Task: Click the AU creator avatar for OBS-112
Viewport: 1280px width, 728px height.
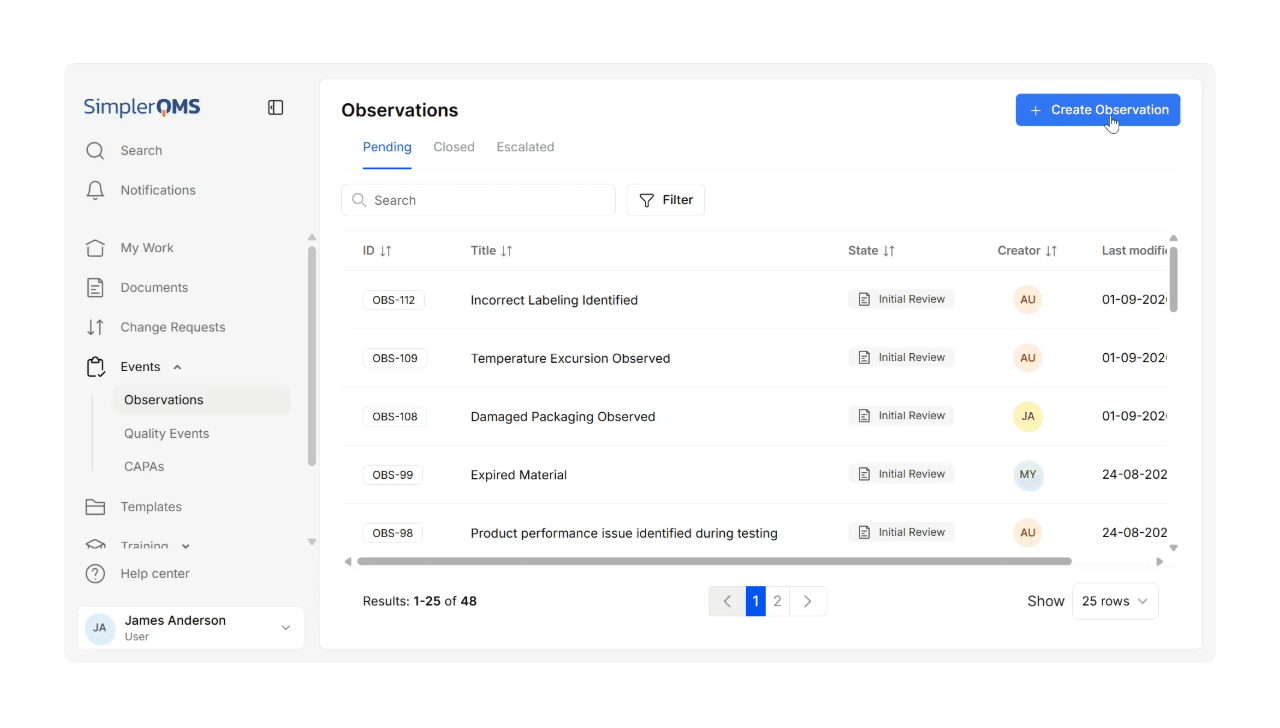Action: (1028, 300)
